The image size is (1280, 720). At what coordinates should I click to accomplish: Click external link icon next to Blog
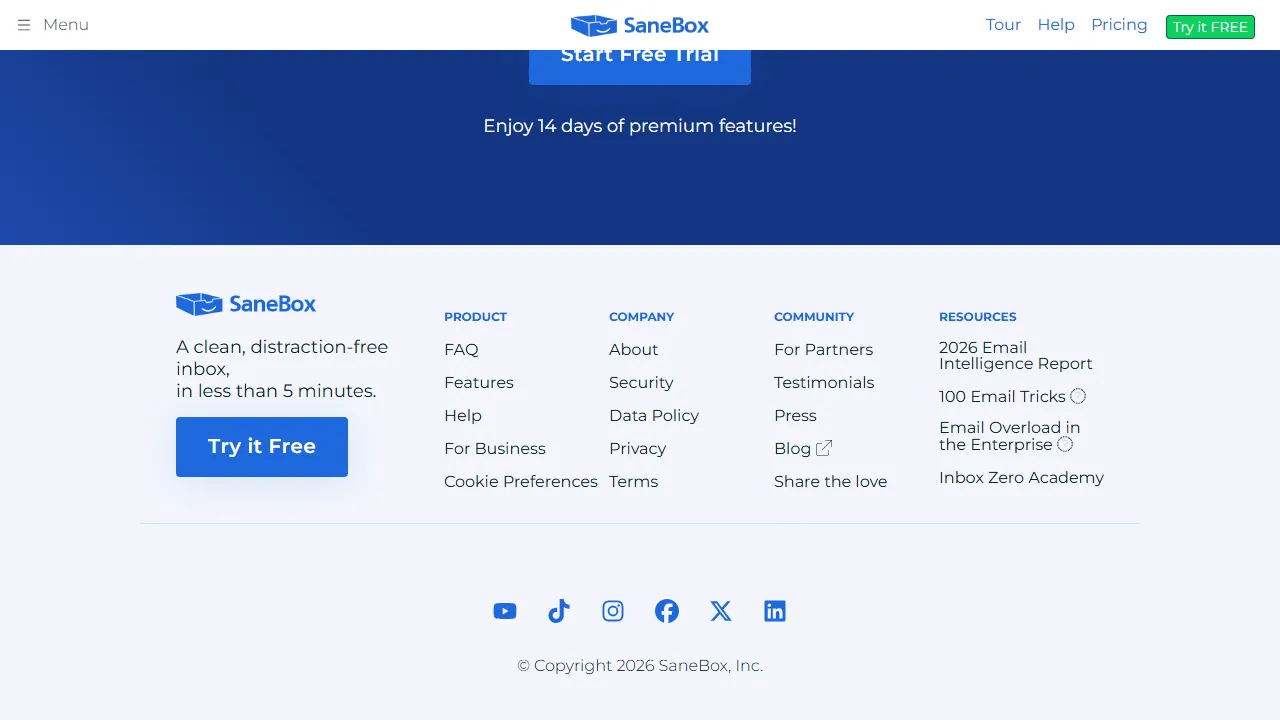click(x=824, y=448)
